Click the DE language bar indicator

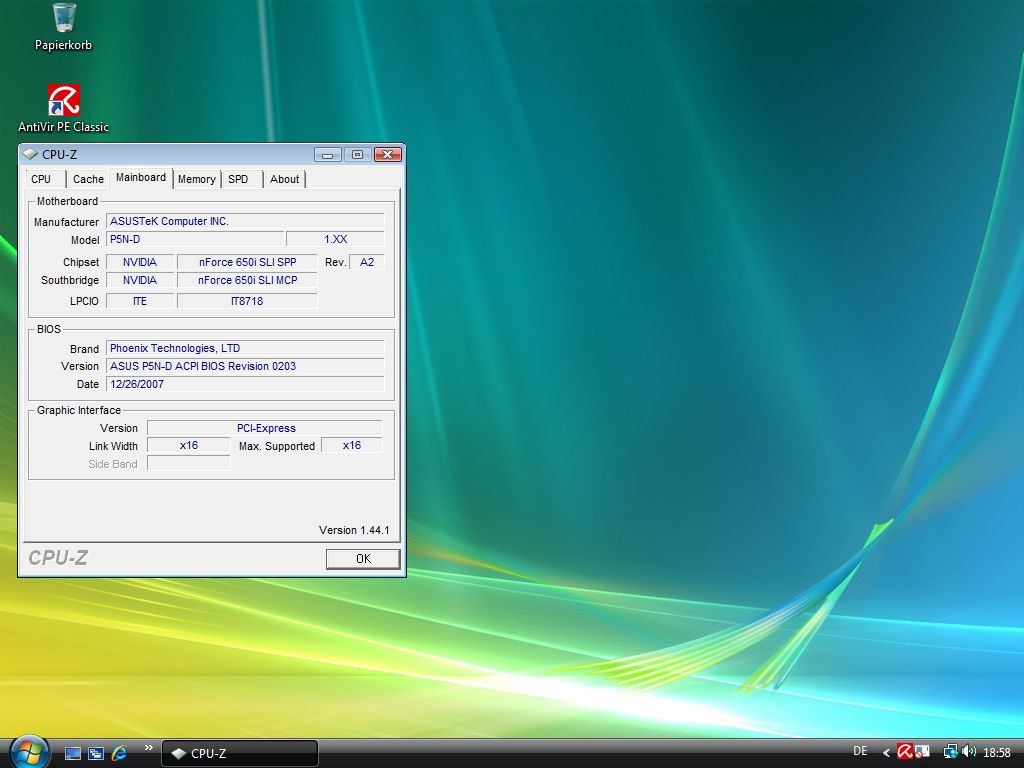[860, 752]
